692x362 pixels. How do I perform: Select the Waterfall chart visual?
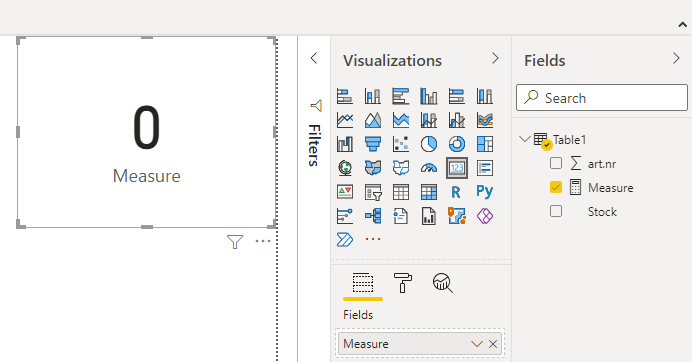click(x=345, y=143)
